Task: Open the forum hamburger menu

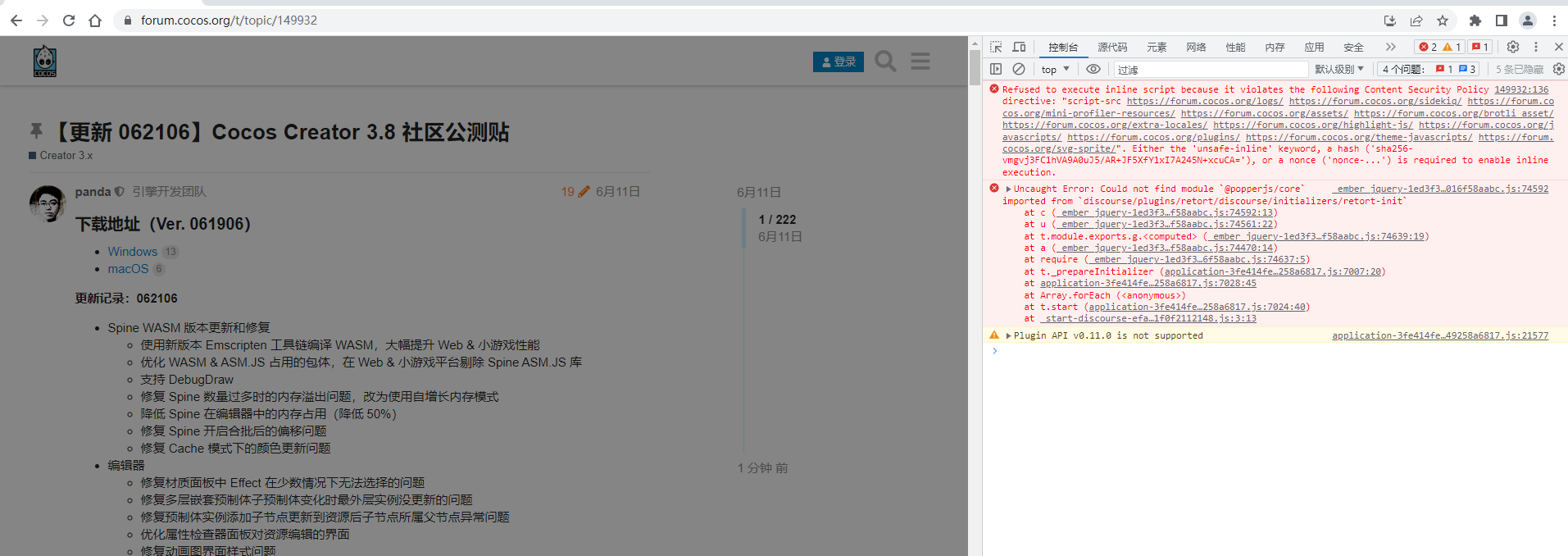Action: (920, 62)
